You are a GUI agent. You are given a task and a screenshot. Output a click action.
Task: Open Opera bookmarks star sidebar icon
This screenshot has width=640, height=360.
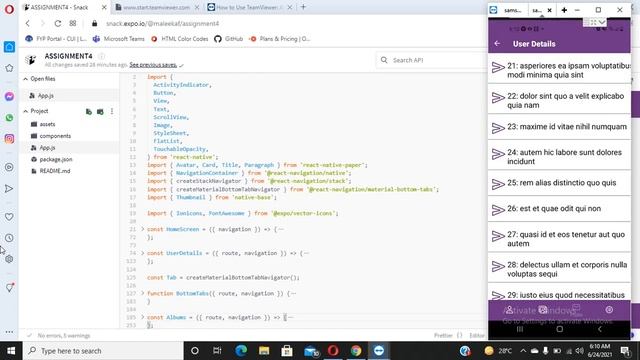tap(9, 68)
